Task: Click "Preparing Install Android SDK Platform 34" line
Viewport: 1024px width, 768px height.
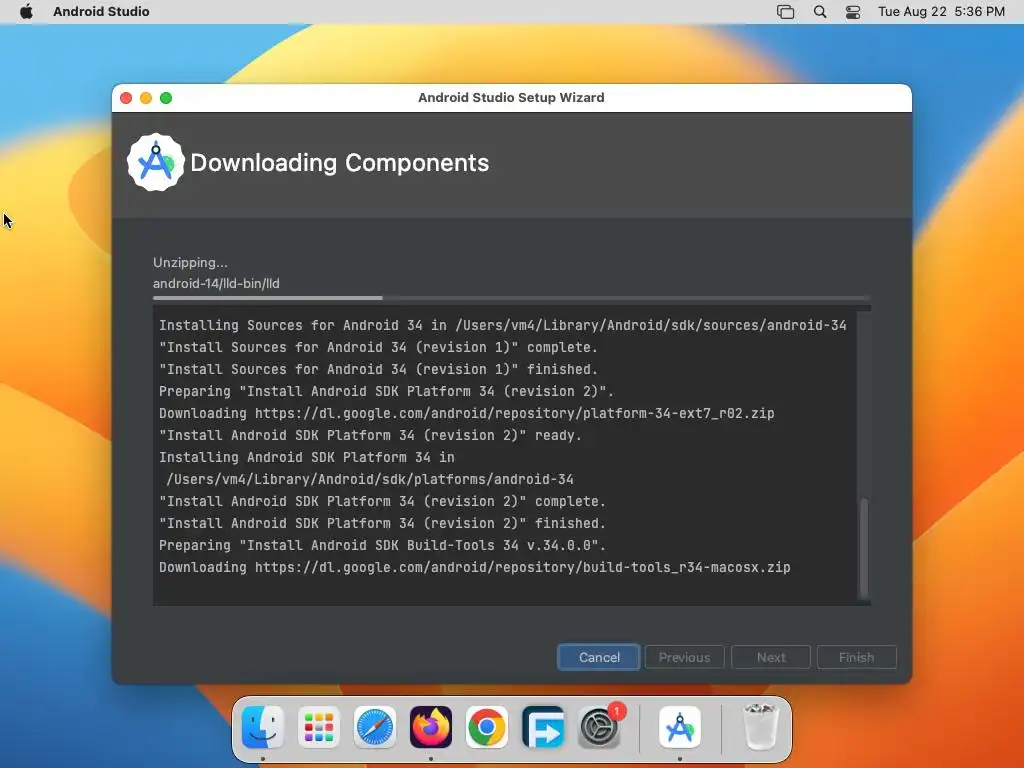Action: pyautogui.click(x=387, y=392)
